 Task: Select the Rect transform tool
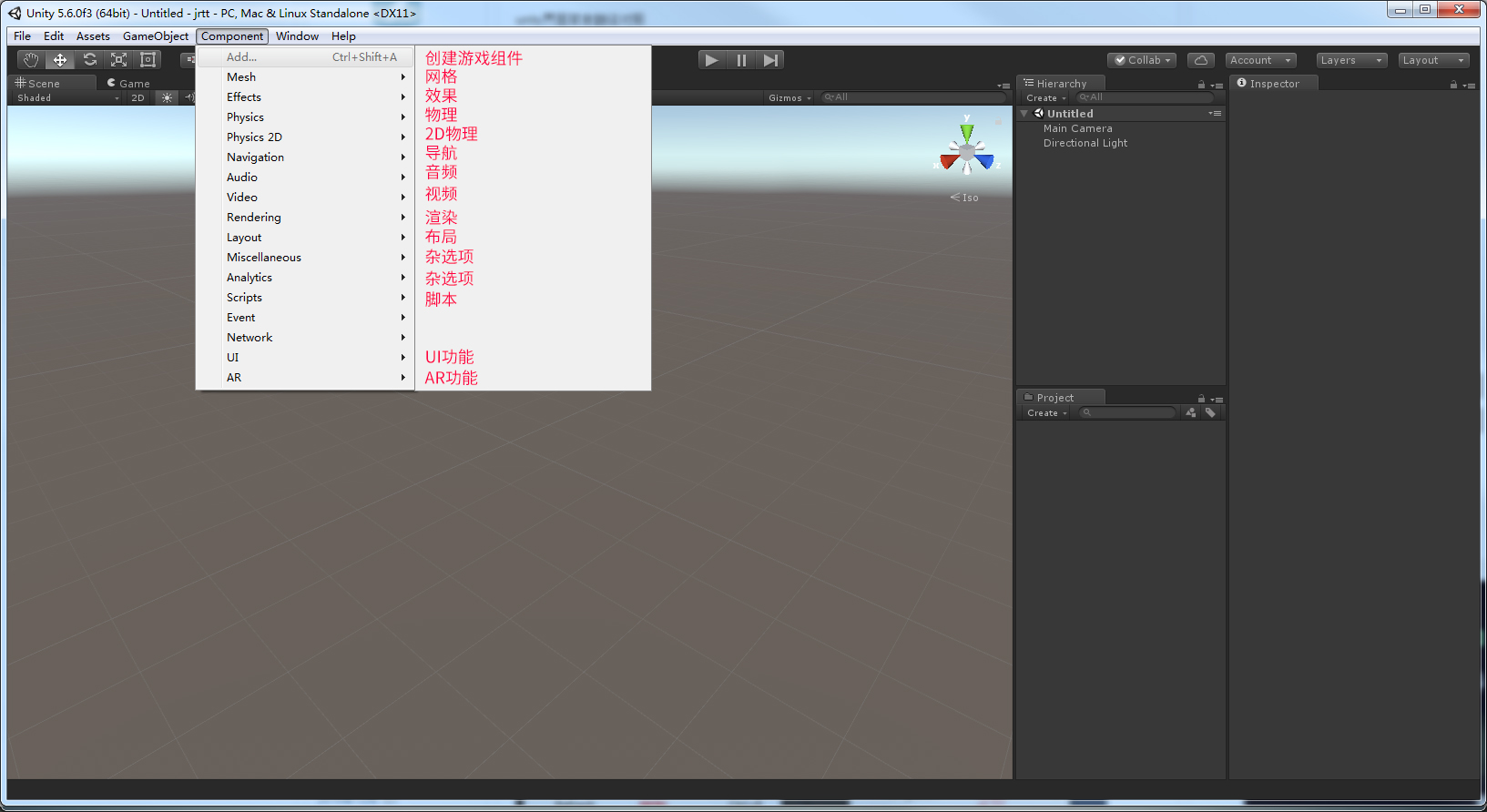[x=148, y=60]
